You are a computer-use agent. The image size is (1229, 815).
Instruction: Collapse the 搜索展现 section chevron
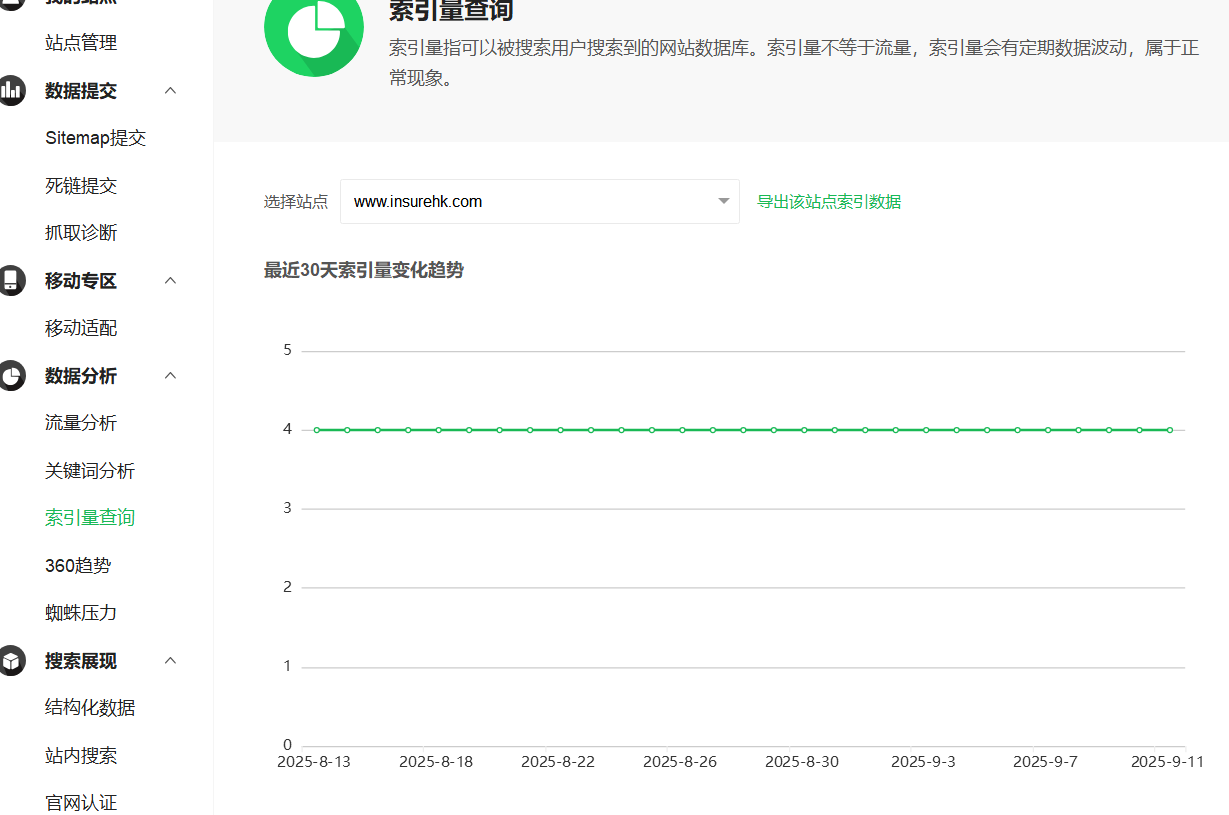click(x=170, y=661)
